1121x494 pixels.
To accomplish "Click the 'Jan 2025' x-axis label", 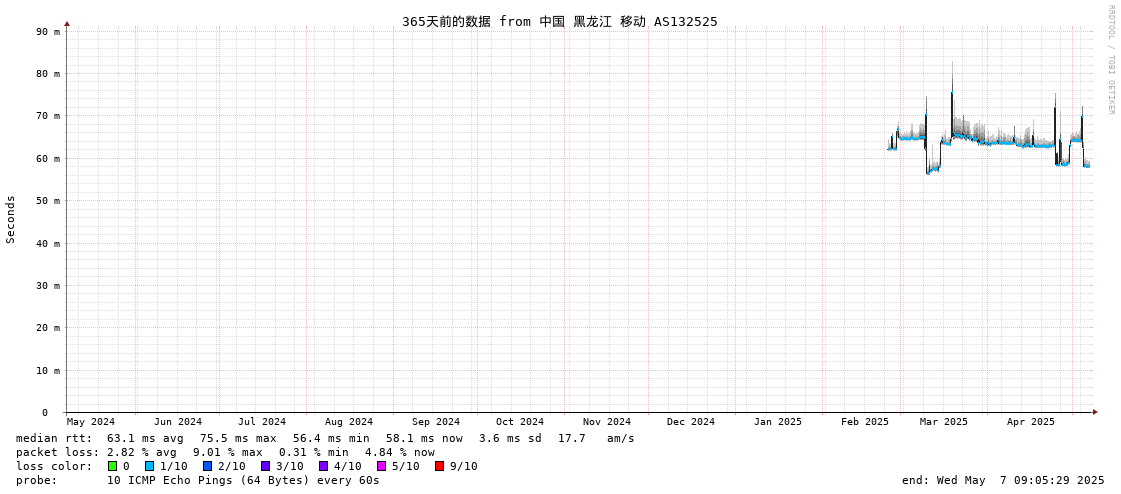I will pyautogui.click(x=778, y=422).
